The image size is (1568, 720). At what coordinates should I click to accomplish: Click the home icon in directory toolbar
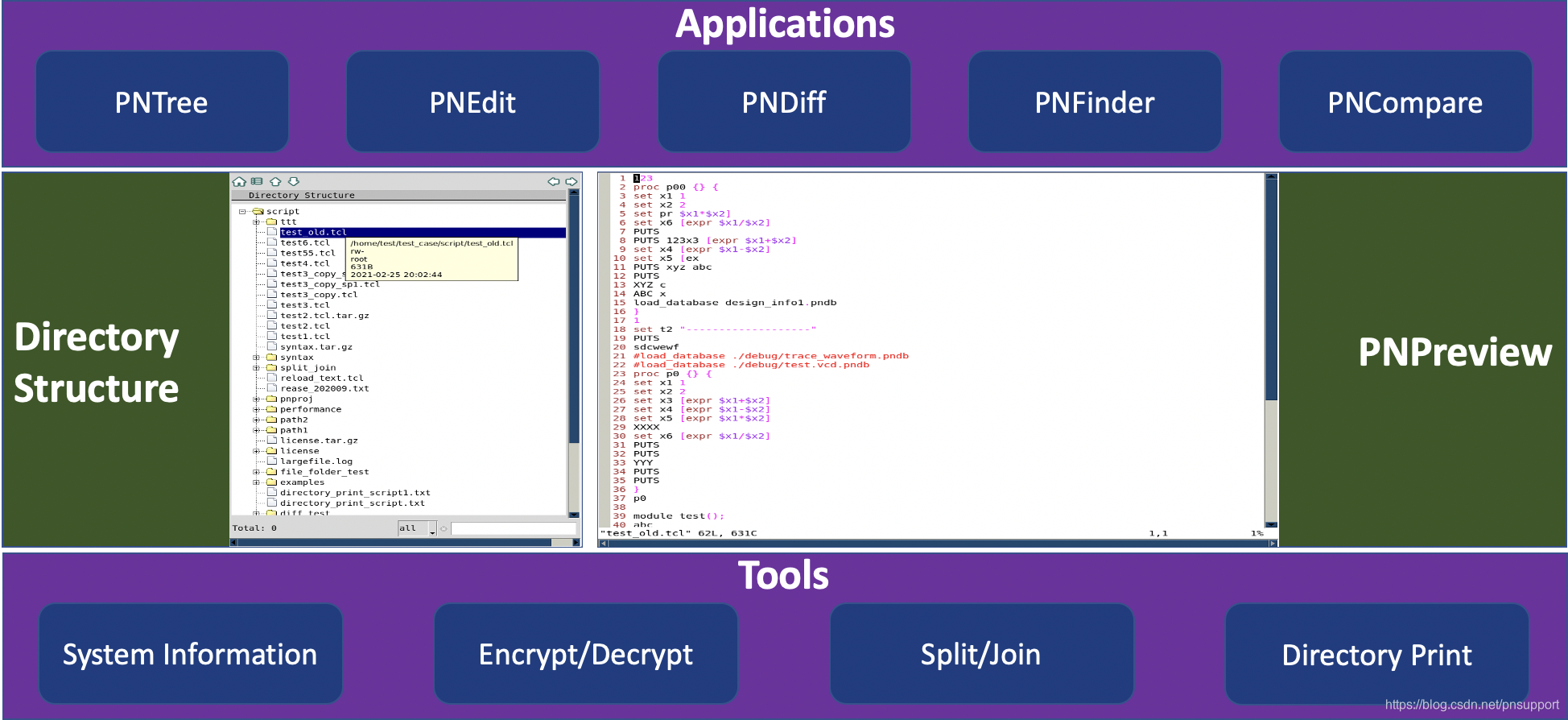tap(239, 182)
